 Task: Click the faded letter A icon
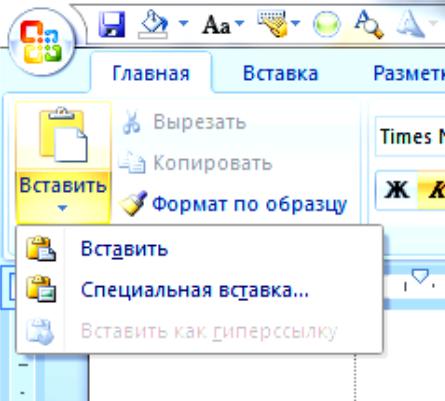(x=410, y=24)
